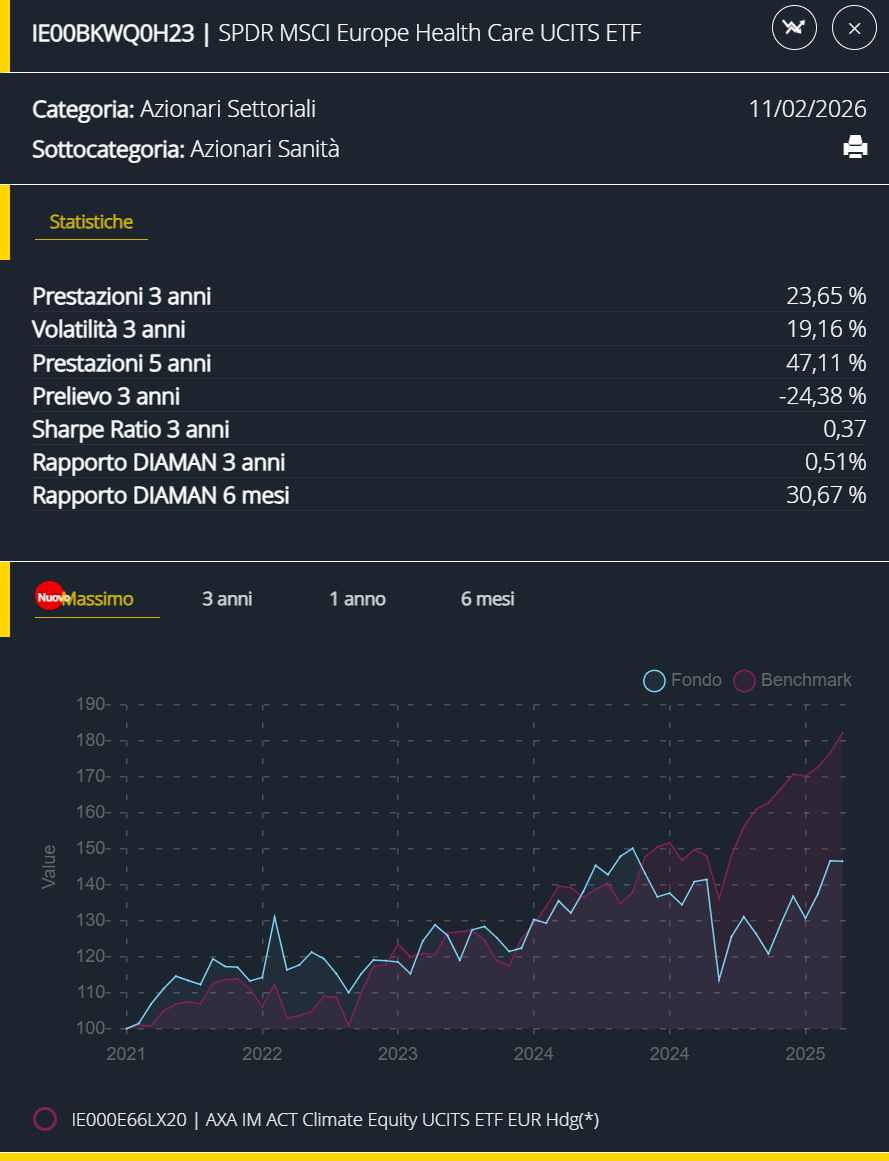Switch the chart to 1 anno

coord(357,599)
